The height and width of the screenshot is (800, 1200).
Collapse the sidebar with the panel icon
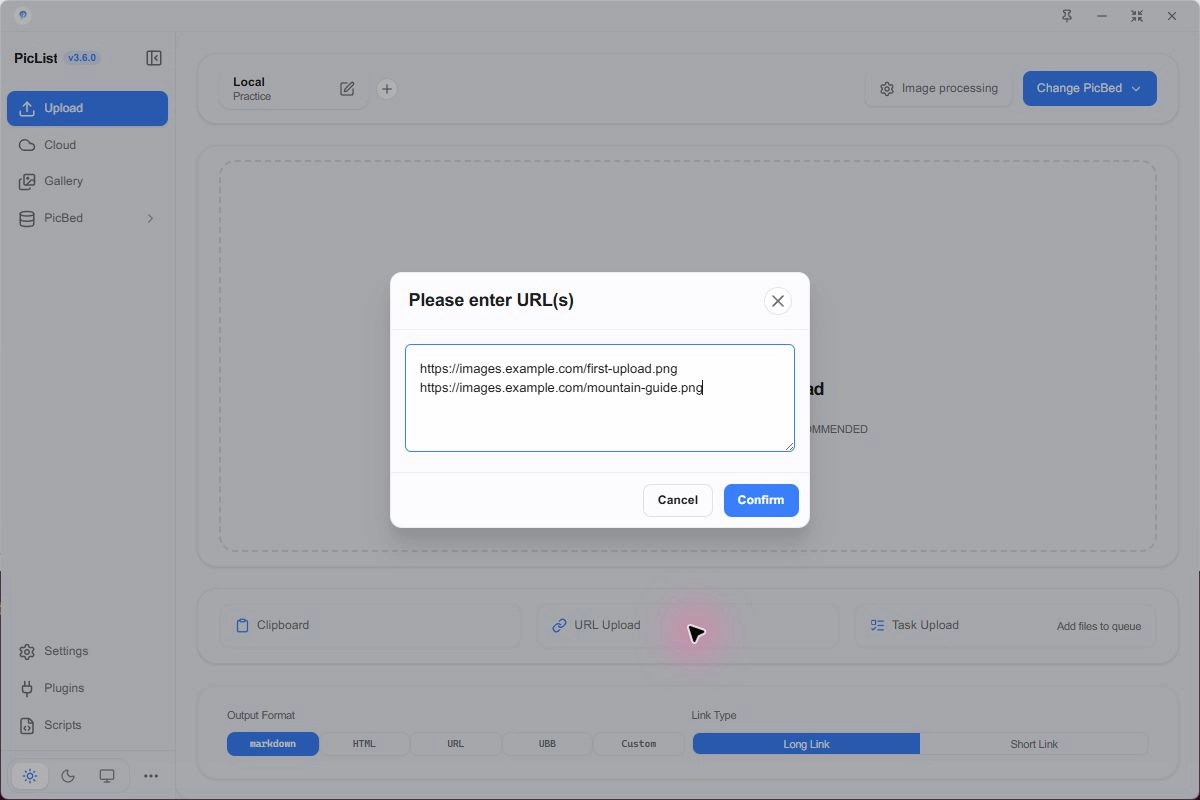coord(154,58)
